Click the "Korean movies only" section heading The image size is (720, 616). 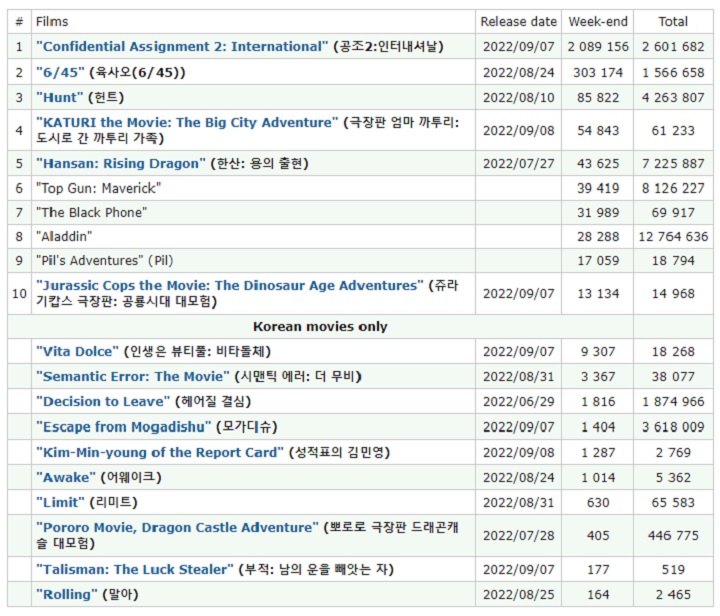[x=320, y=326]
